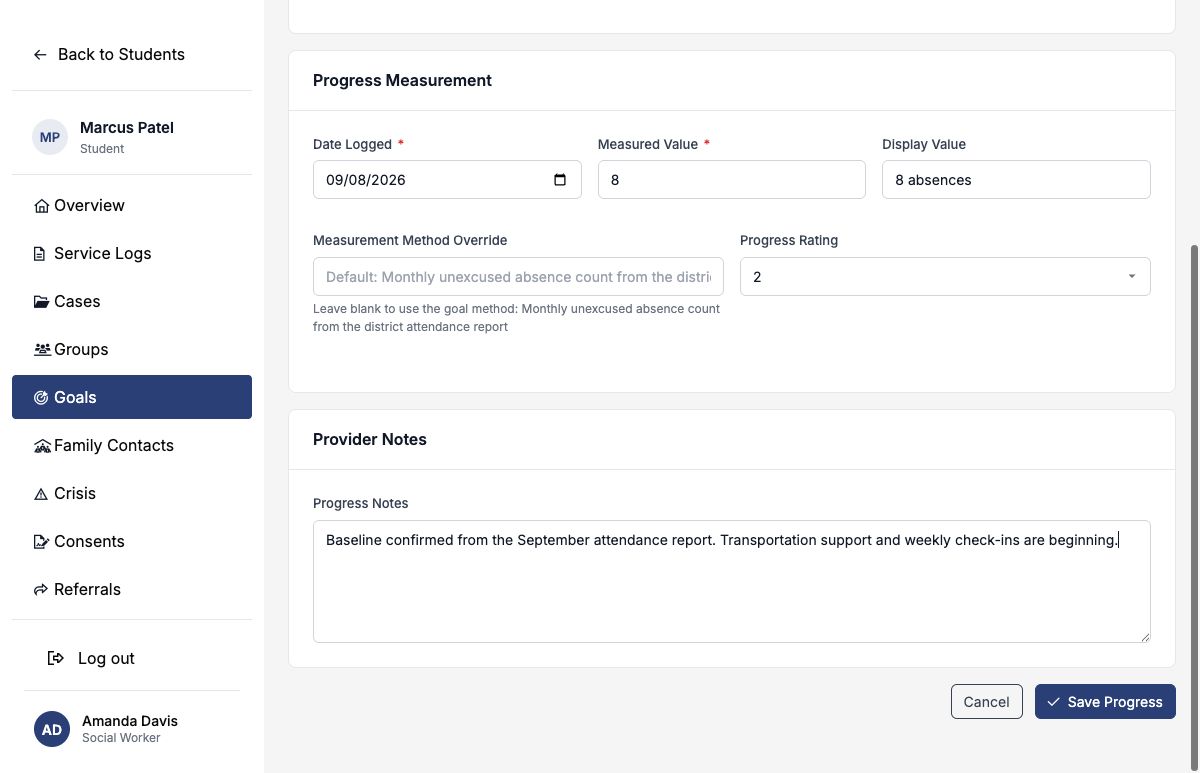The height and width of the screenshot is (773, 1200).
Task: Click the Marcus Patel student name
Action: [x=127, y=128]
